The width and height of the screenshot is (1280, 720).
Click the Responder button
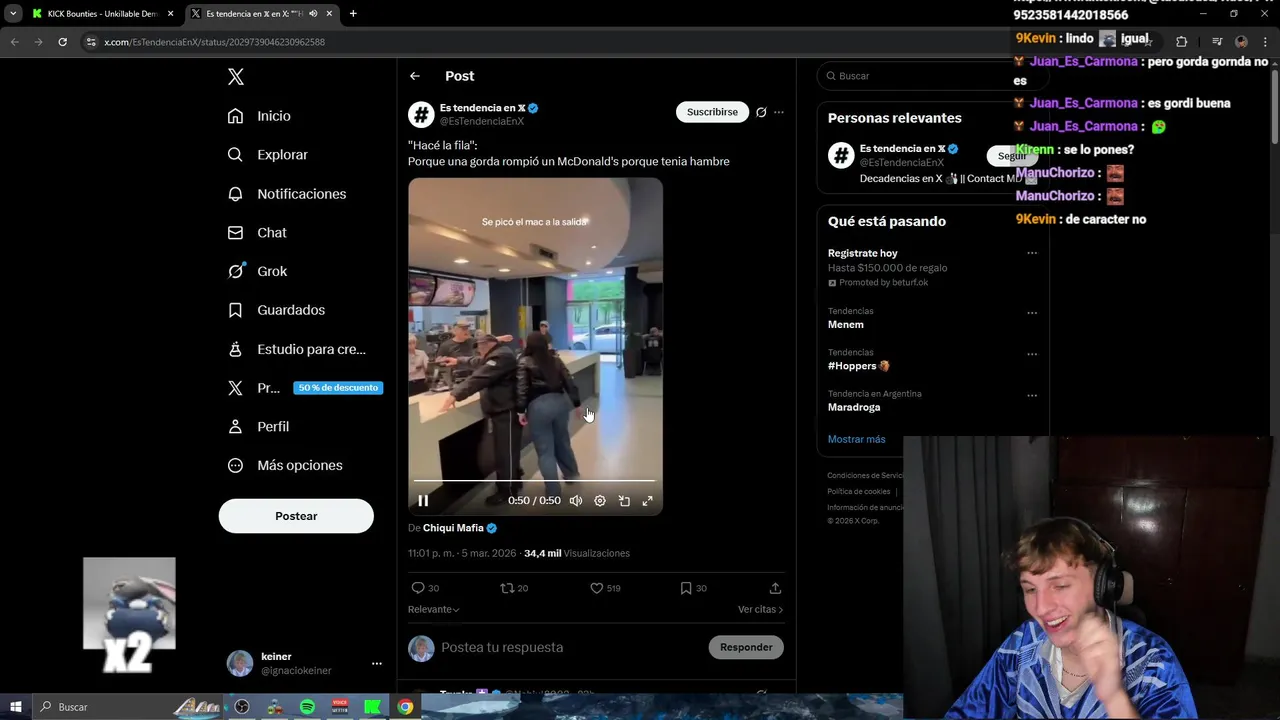tap(746, 647)
